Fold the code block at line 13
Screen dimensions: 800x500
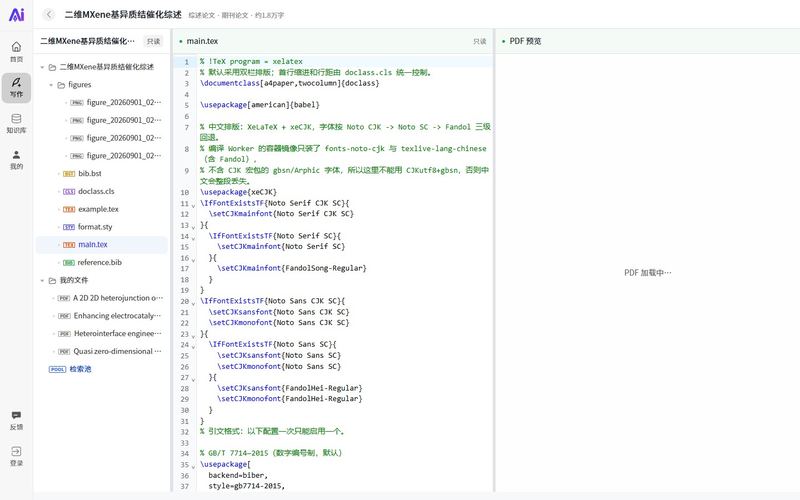(193, 227)
